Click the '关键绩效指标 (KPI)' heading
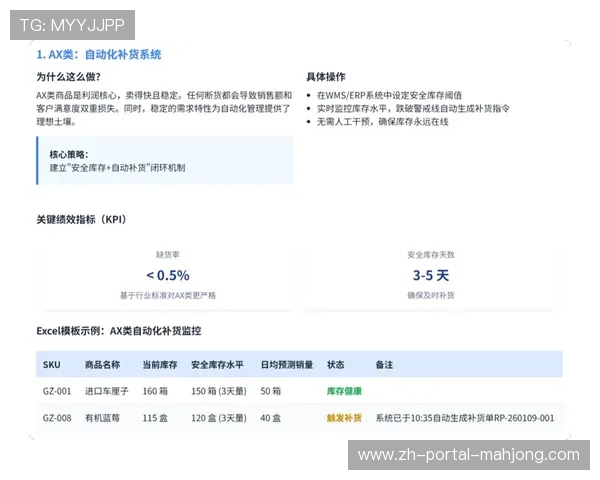This screenshot has height=480, width=600. coord(81,219)
